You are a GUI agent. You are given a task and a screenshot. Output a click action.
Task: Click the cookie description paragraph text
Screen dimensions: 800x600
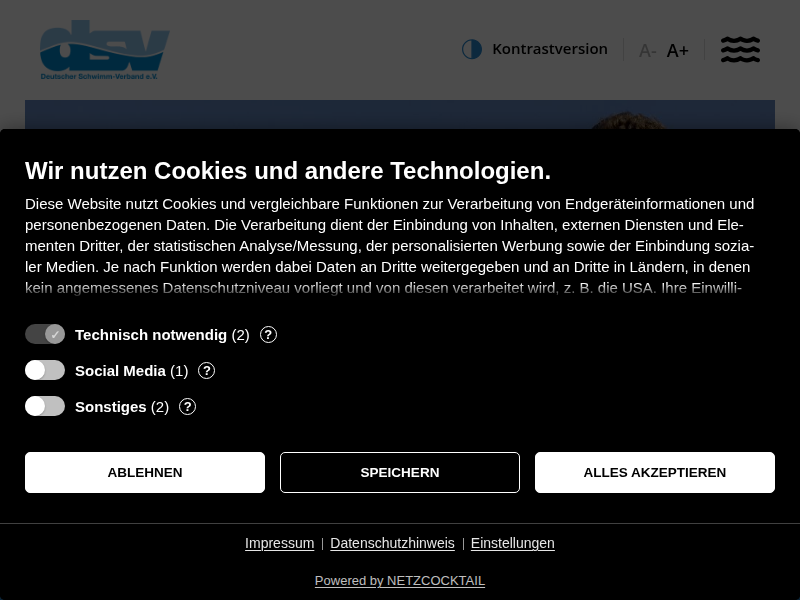[x=390, y=246]
